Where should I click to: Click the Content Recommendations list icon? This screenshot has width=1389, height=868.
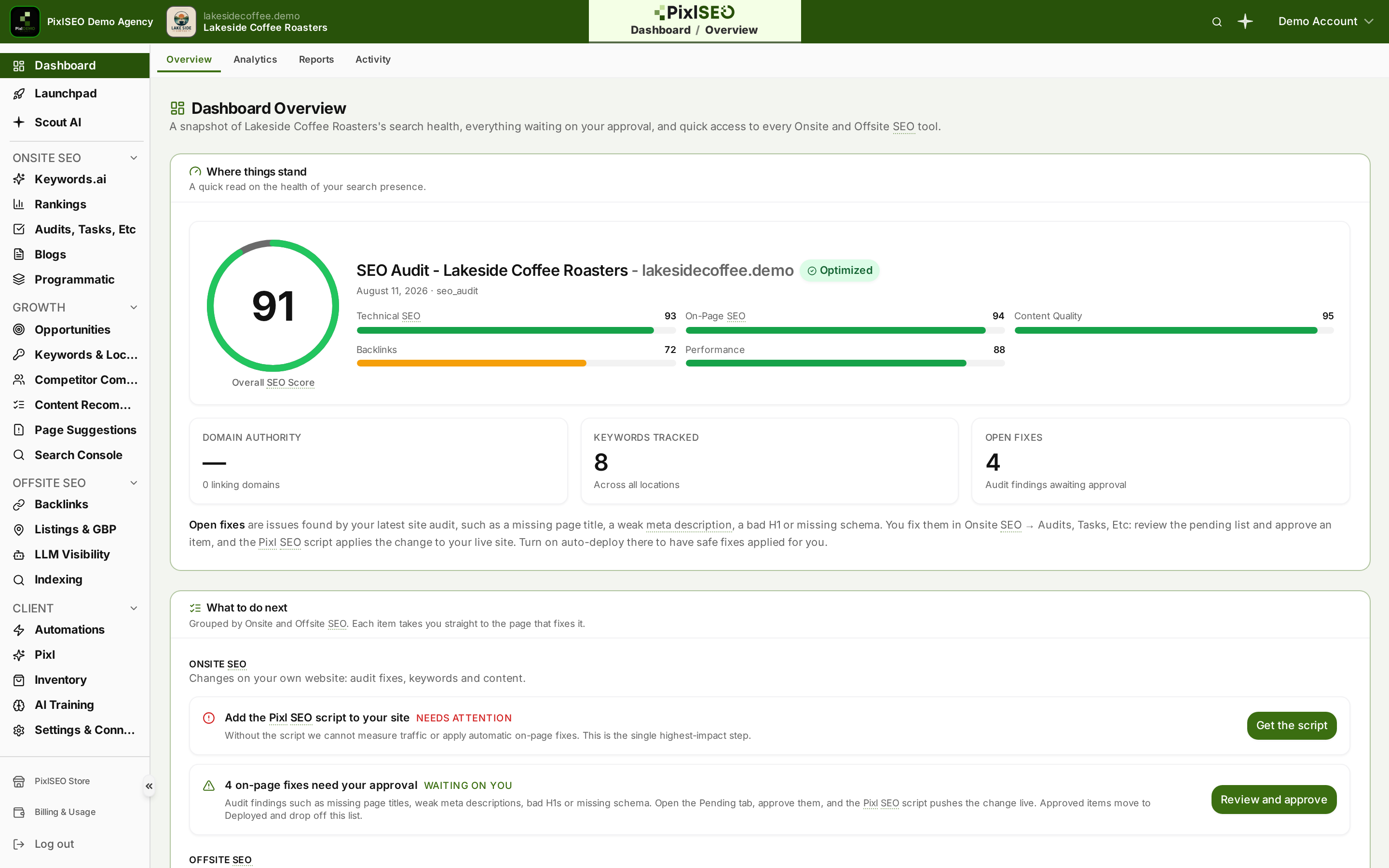[19, 405]
